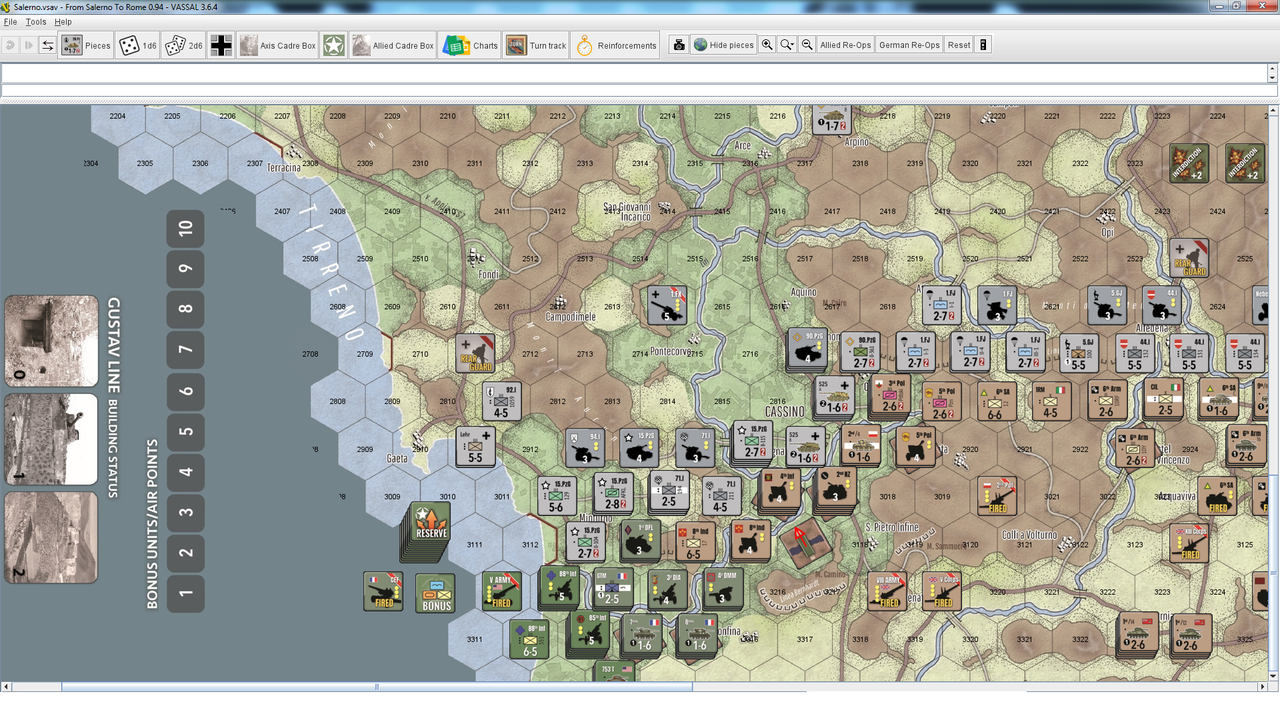Select the Lehr 5-5 counter near Gaeta
The width and height of the screenshot is (1280, 720).
pos(475,447)
